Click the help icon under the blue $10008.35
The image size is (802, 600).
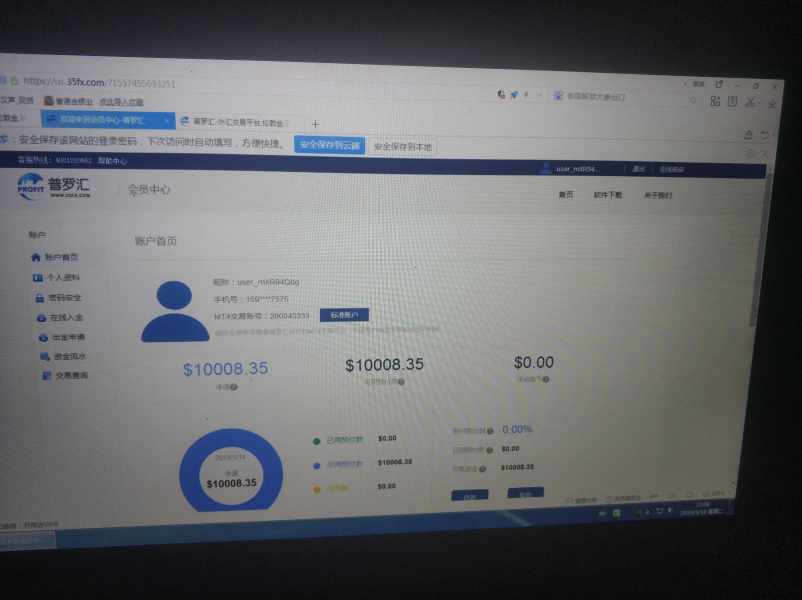click(x=234, y=386)
